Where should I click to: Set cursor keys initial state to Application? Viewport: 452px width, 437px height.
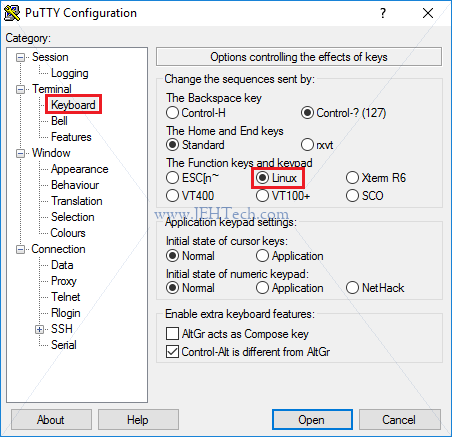point(289,256)
